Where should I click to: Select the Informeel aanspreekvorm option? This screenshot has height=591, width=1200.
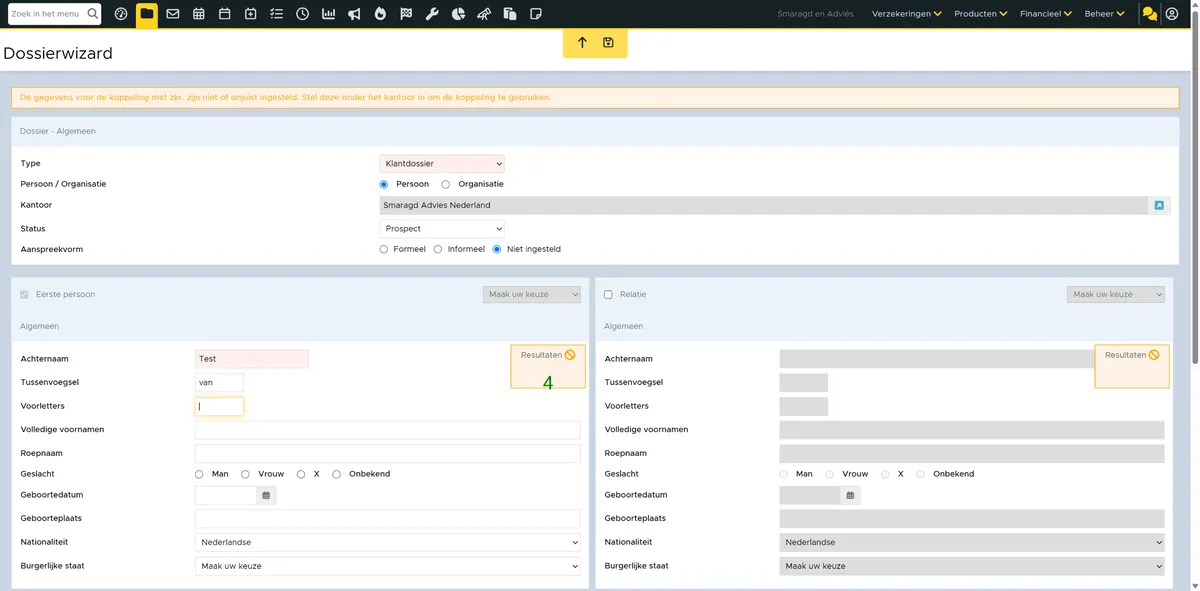coord(438,249)
